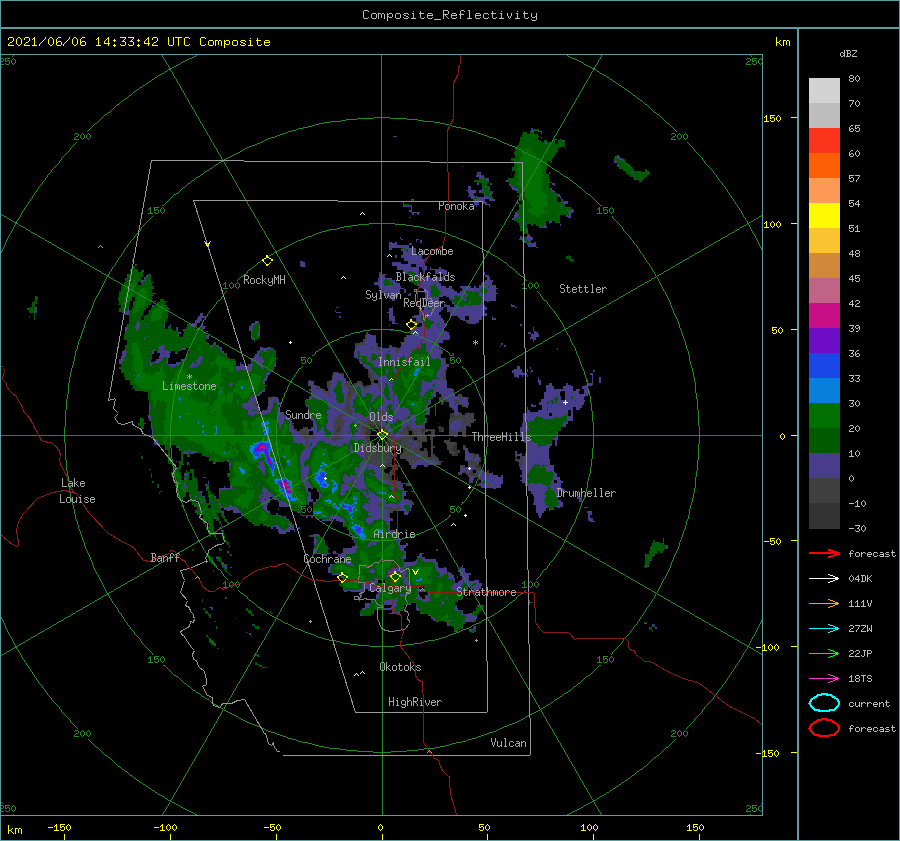Viewport: 900px width, 841px height.
Task: Click the cyan current ellipse in the legend
Action: tap(824, 703)
